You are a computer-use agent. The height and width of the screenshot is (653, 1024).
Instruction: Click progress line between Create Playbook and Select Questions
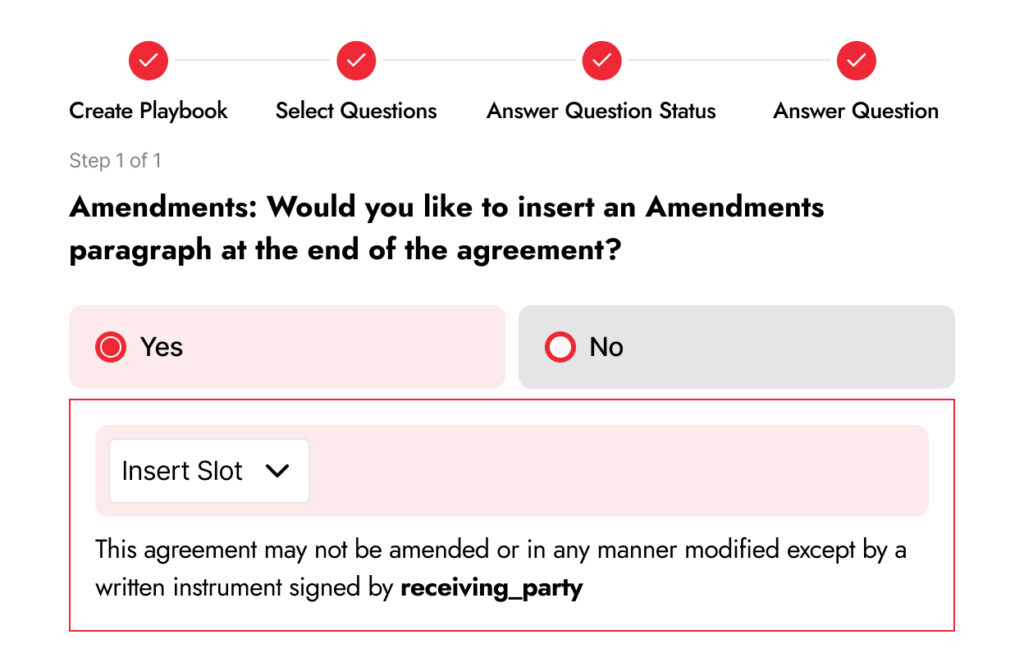click(x=252, y=61)
